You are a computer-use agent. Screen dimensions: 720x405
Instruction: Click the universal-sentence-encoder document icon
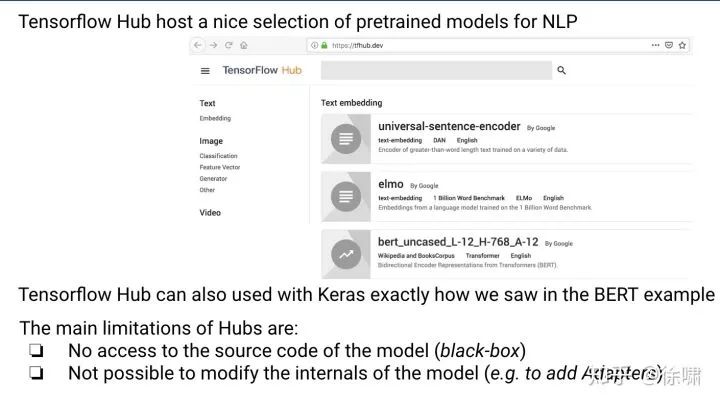[346, 139]
